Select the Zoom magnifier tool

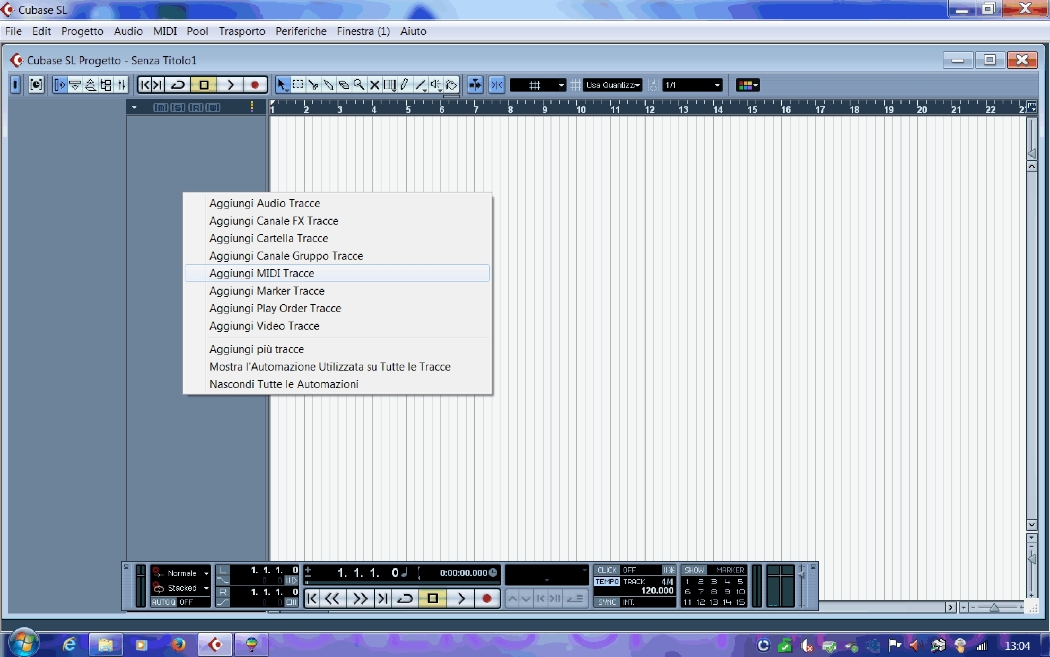point(360,85)
